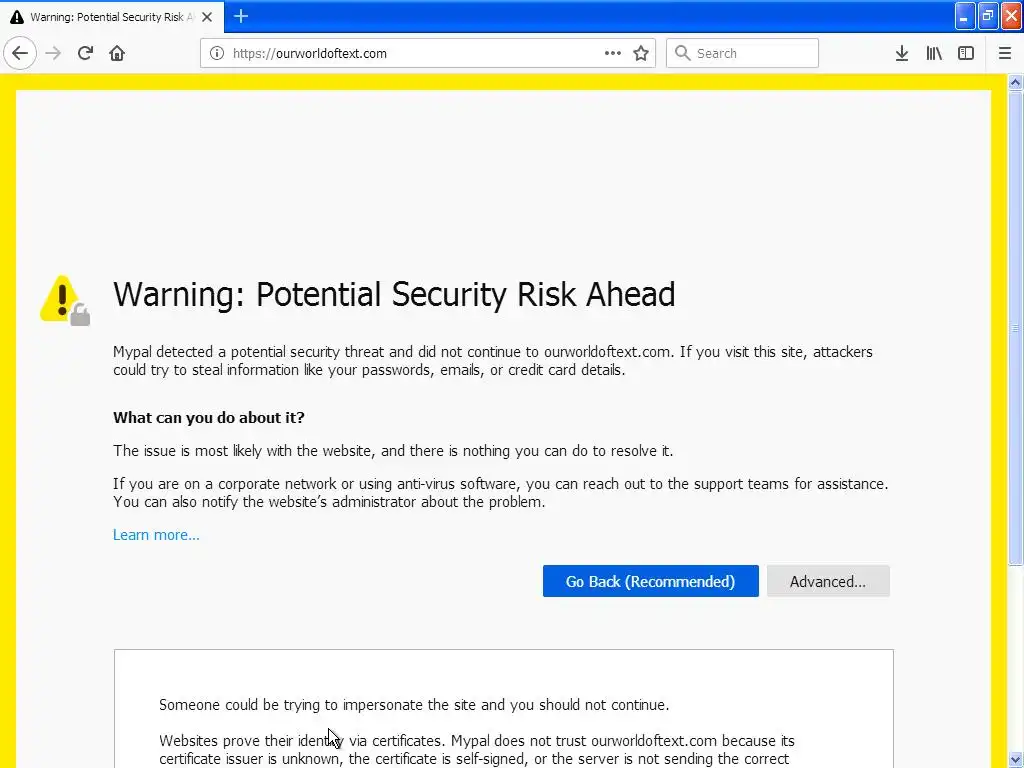Open the Downloads panel
Viewport: 1024px width, 768px height.
pyautogui.click(x=901, y=53)
